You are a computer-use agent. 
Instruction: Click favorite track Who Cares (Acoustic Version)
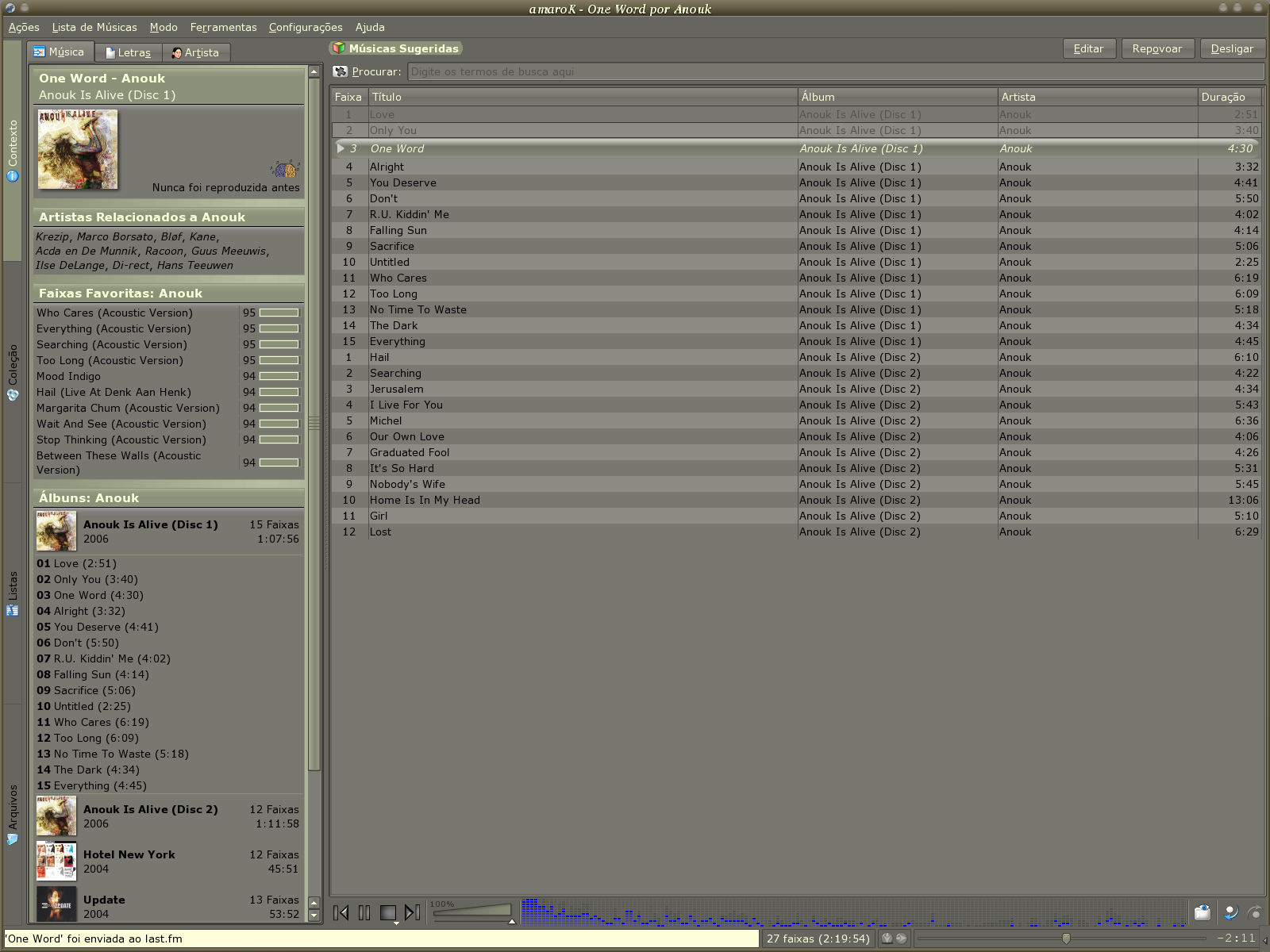(x=114, y=313)
